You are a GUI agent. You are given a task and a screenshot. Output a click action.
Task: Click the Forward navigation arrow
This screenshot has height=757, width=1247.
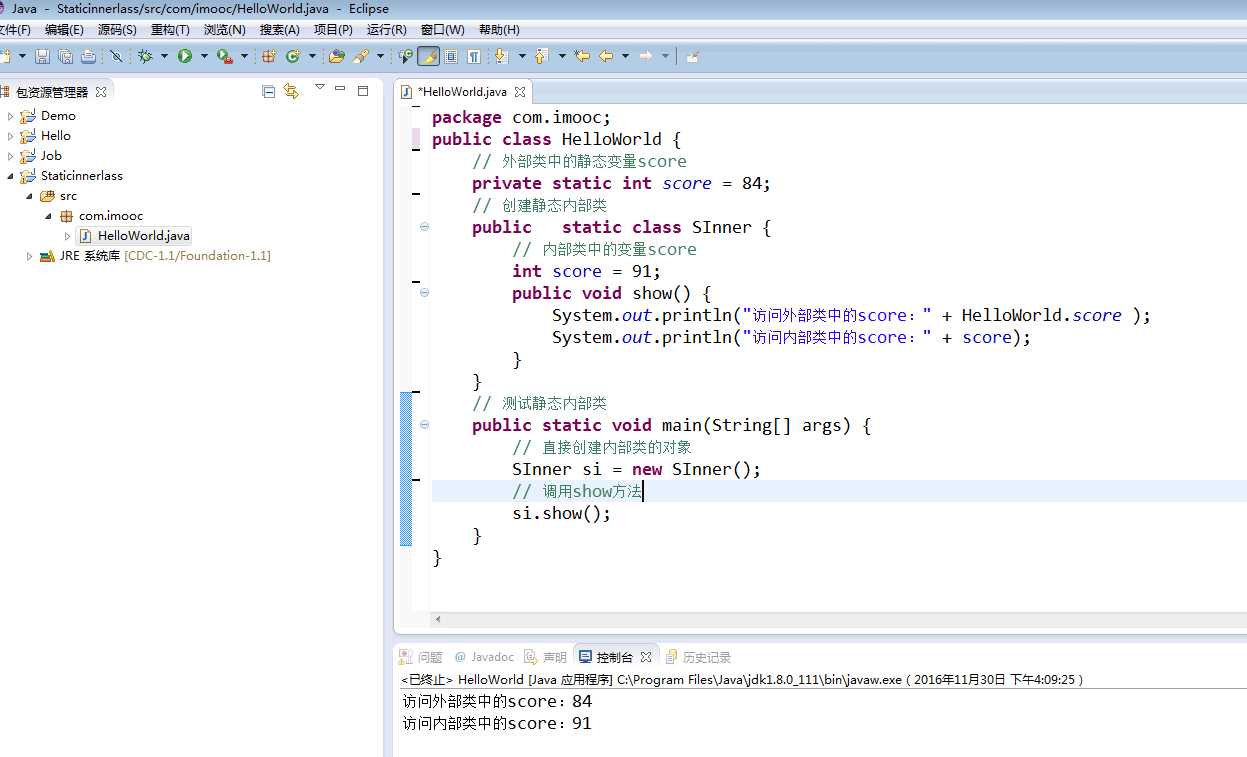[x=646, y=57]
